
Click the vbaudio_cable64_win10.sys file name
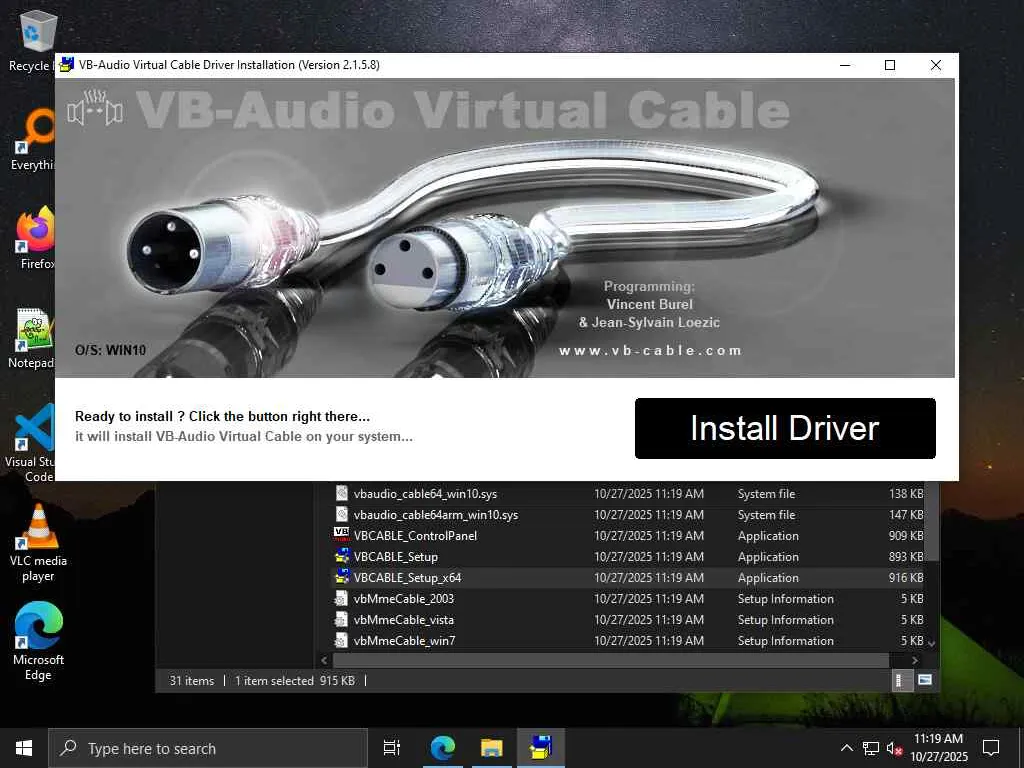pyautogui.click(x=425, y=494)
